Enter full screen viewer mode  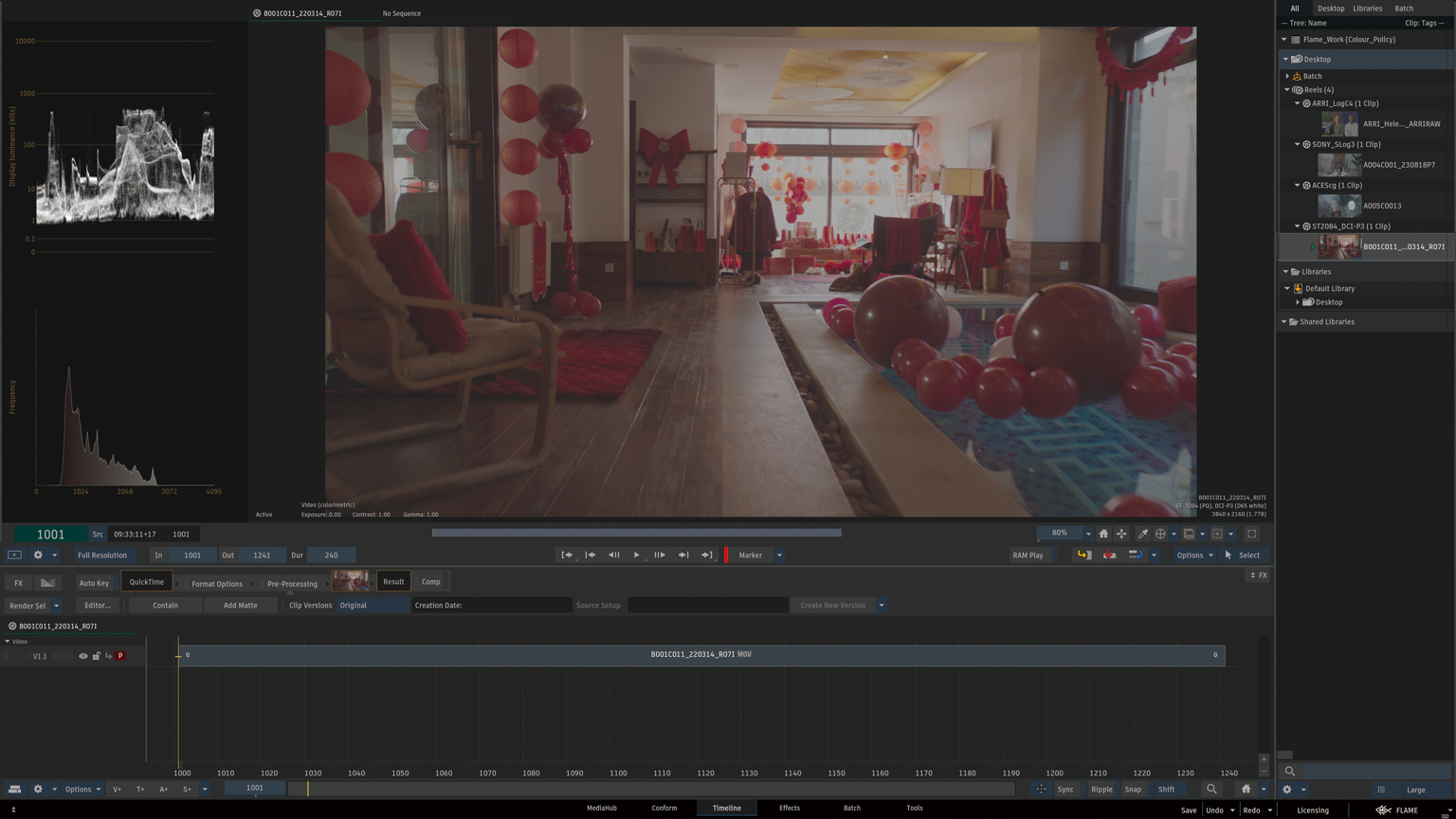pyautogui.click(x=1251, y=534)
